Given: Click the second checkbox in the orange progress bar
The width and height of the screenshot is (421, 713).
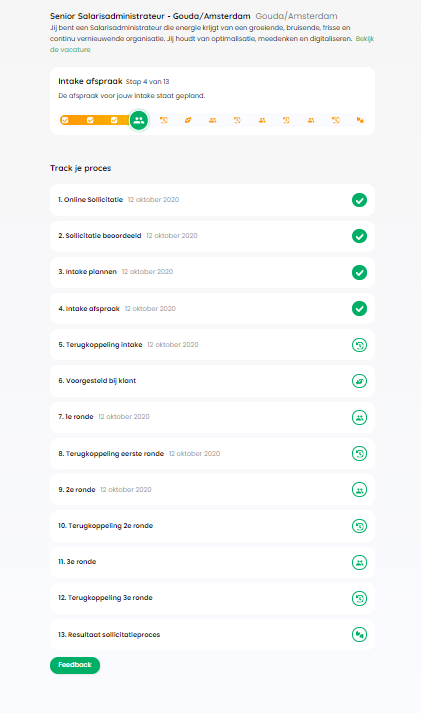Looking at the screenshot, I should pos(90,120).
